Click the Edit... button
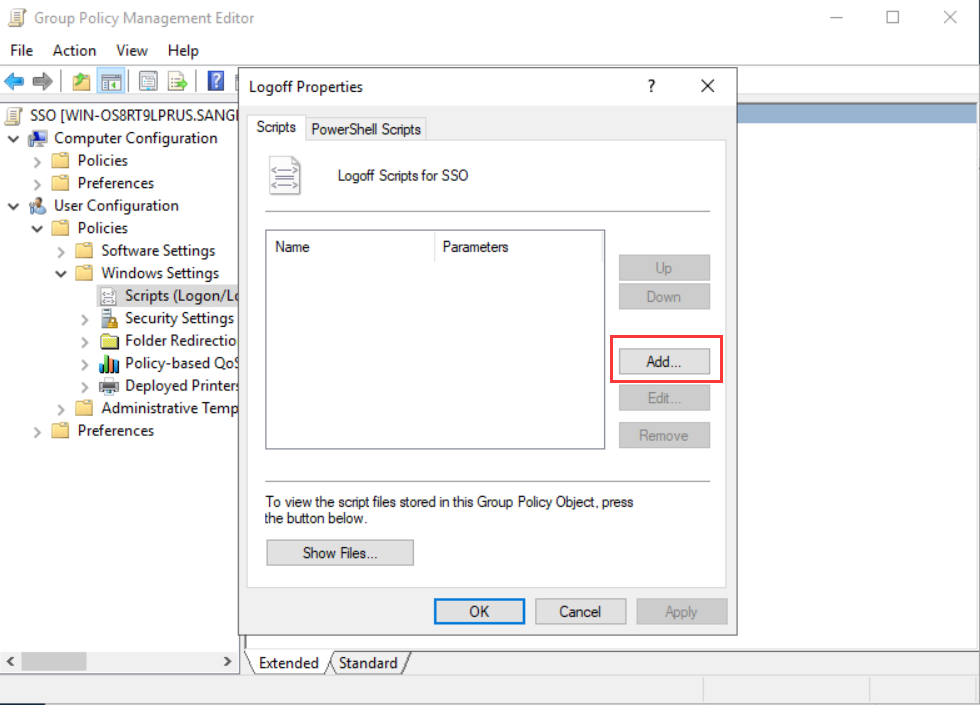The image size is (980, 705). pyautogui.click(x=664, y=398)
